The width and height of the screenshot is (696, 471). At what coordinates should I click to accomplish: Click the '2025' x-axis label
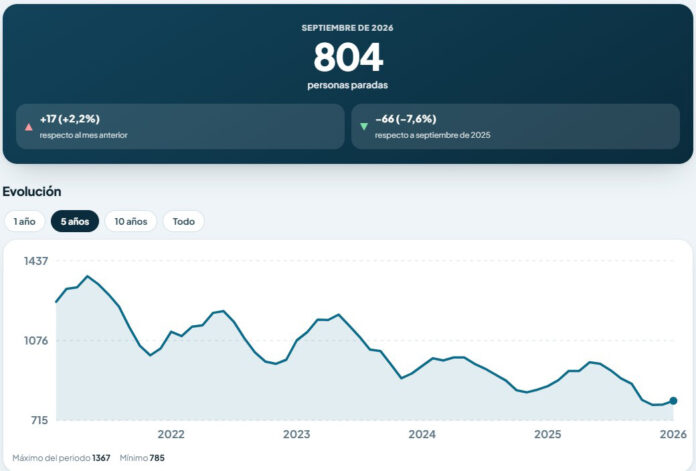click(547, 434)
